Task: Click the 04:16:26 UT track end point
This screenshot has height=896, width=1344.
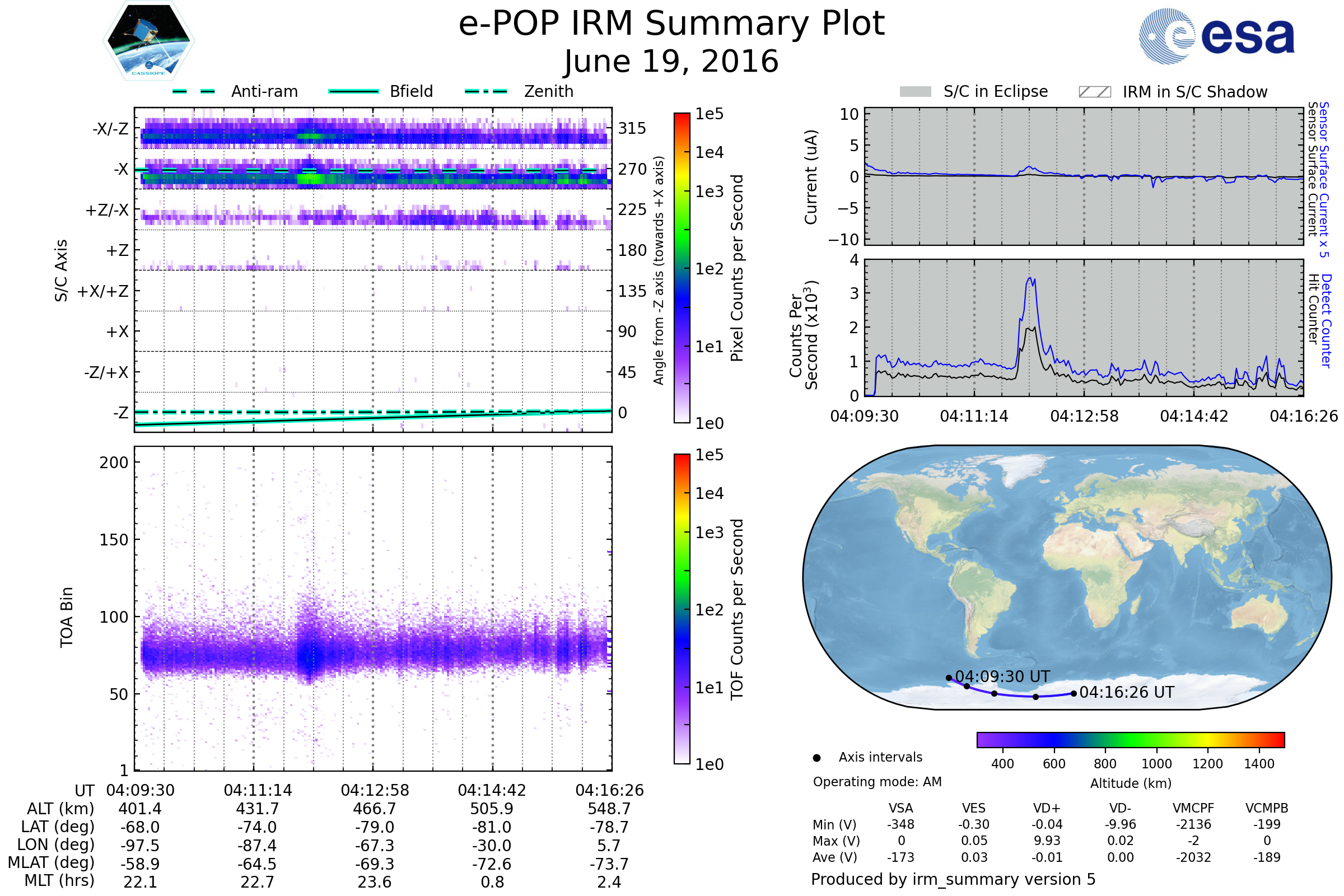Action: [x=1074, y=693]
